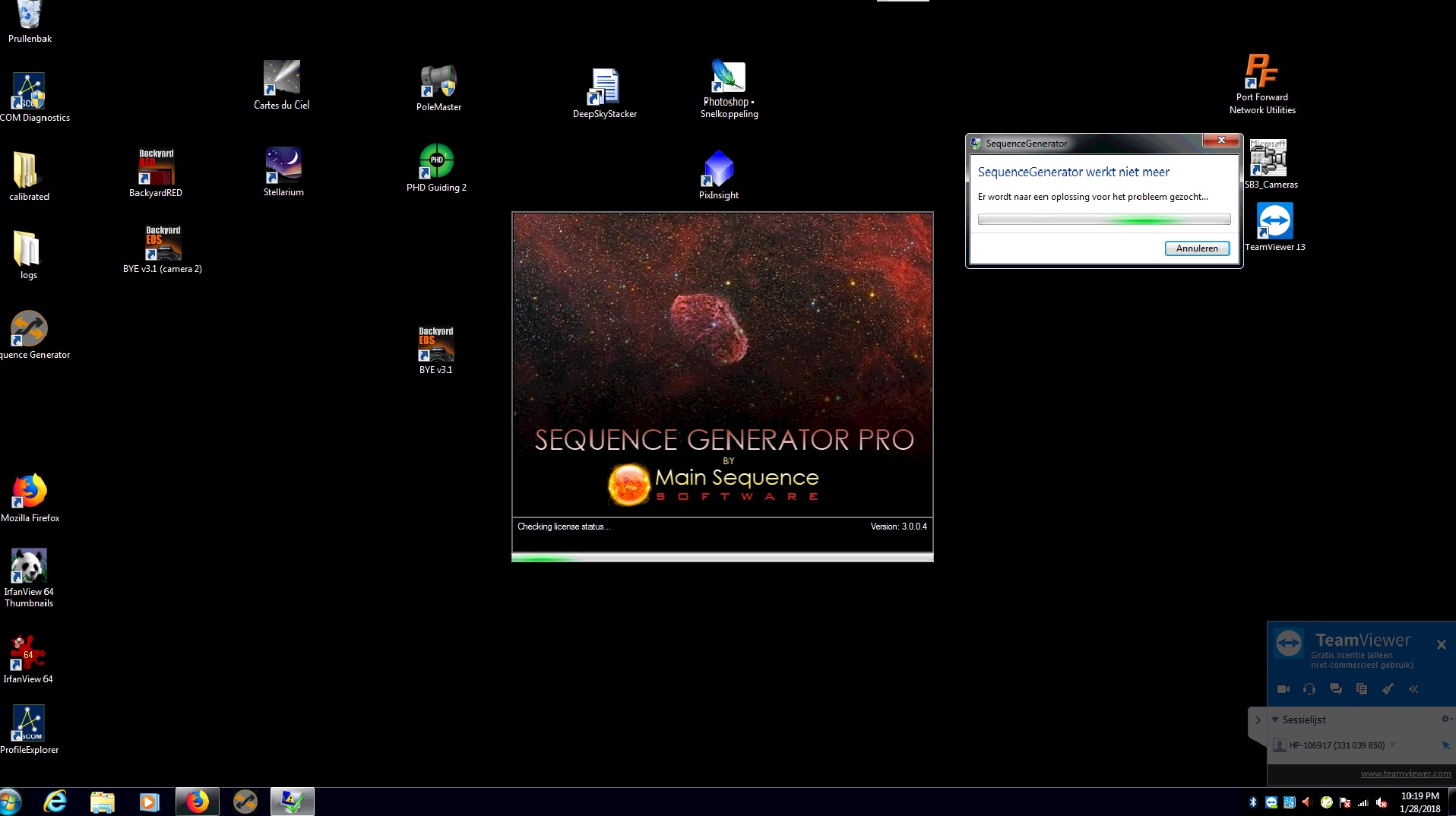This screenshot has width=1456, height=816.
Task: Open Internet Explorer from taskbar
Action: tap(55, 802)
